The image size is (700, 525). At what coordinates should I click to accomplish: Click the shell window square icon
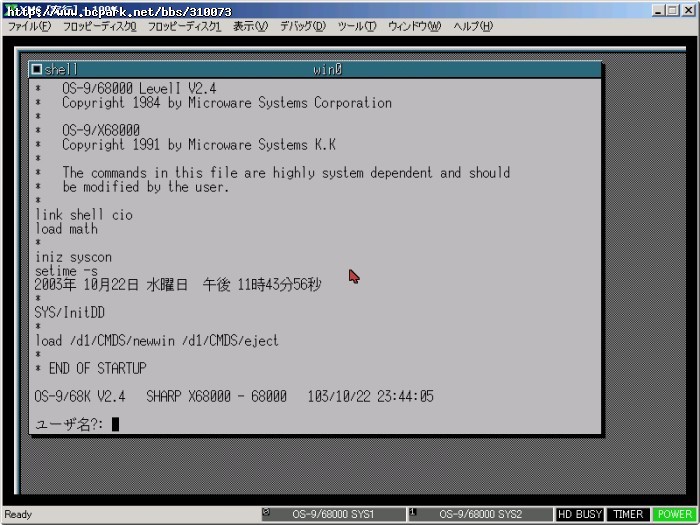tap(37, 69)
